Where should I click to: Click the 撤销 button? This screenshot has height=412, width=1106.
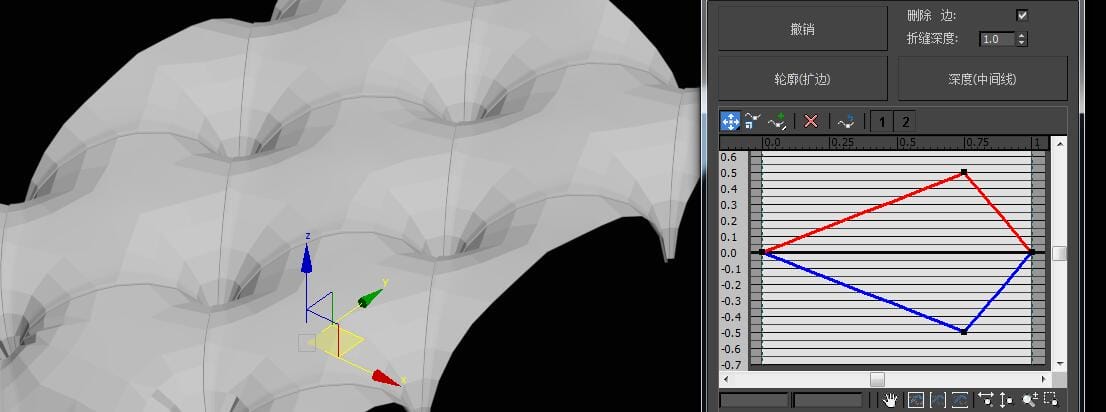[802, 29]
